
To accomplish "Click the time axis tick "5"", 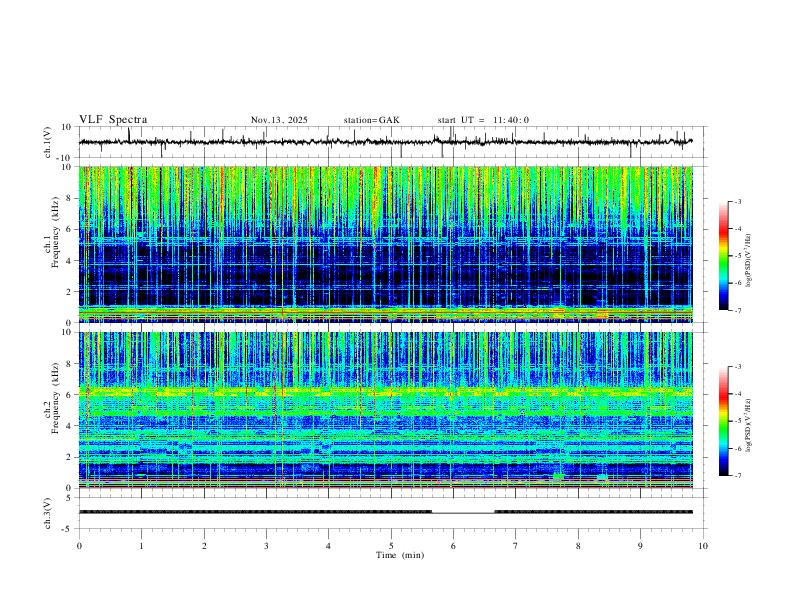I will [x=391, y=546].
